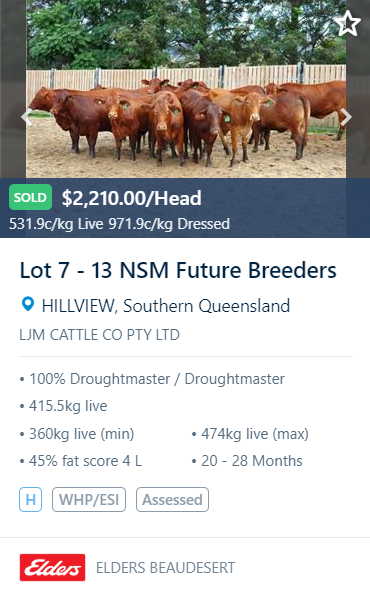The width and height of the screenshot is (370, 597).
Task: Click the Elders red logo
Action: [x=53, y=567]
